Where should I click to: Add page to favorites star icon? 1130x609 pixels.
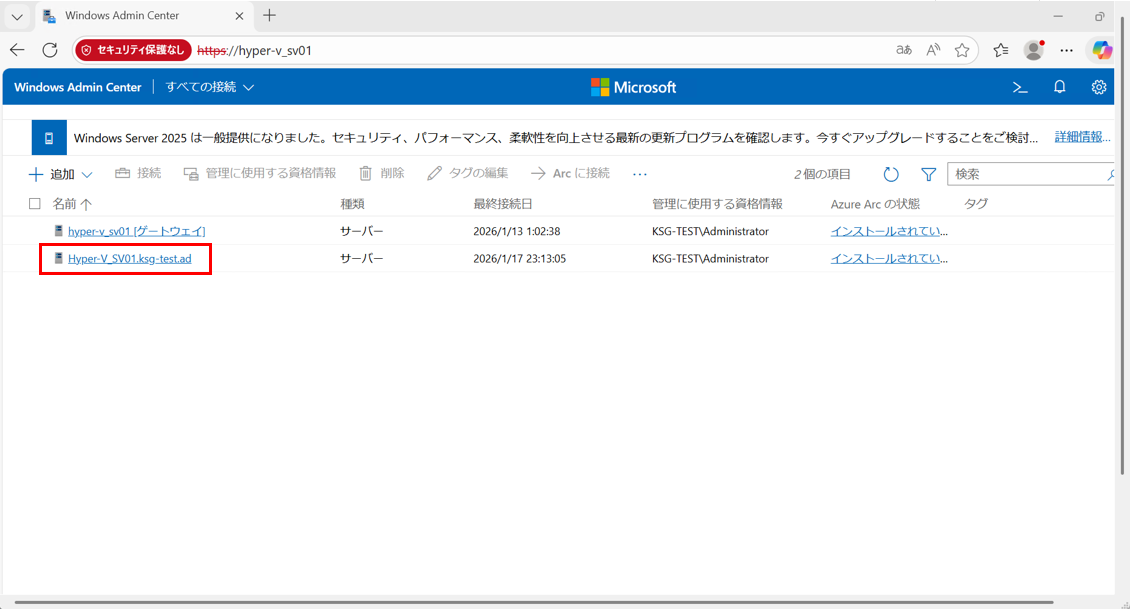[x=962, y=50]
